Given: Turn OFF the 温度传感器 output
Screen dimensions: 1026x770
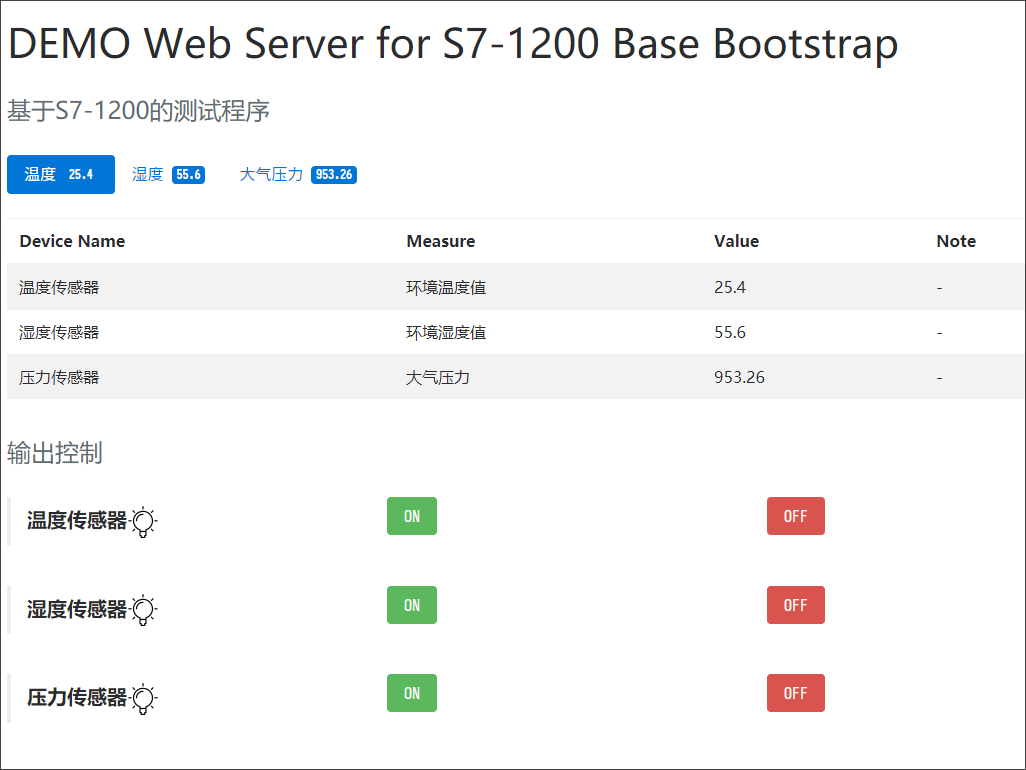Looking at the screenshot, I should click(x=796, y=516).
